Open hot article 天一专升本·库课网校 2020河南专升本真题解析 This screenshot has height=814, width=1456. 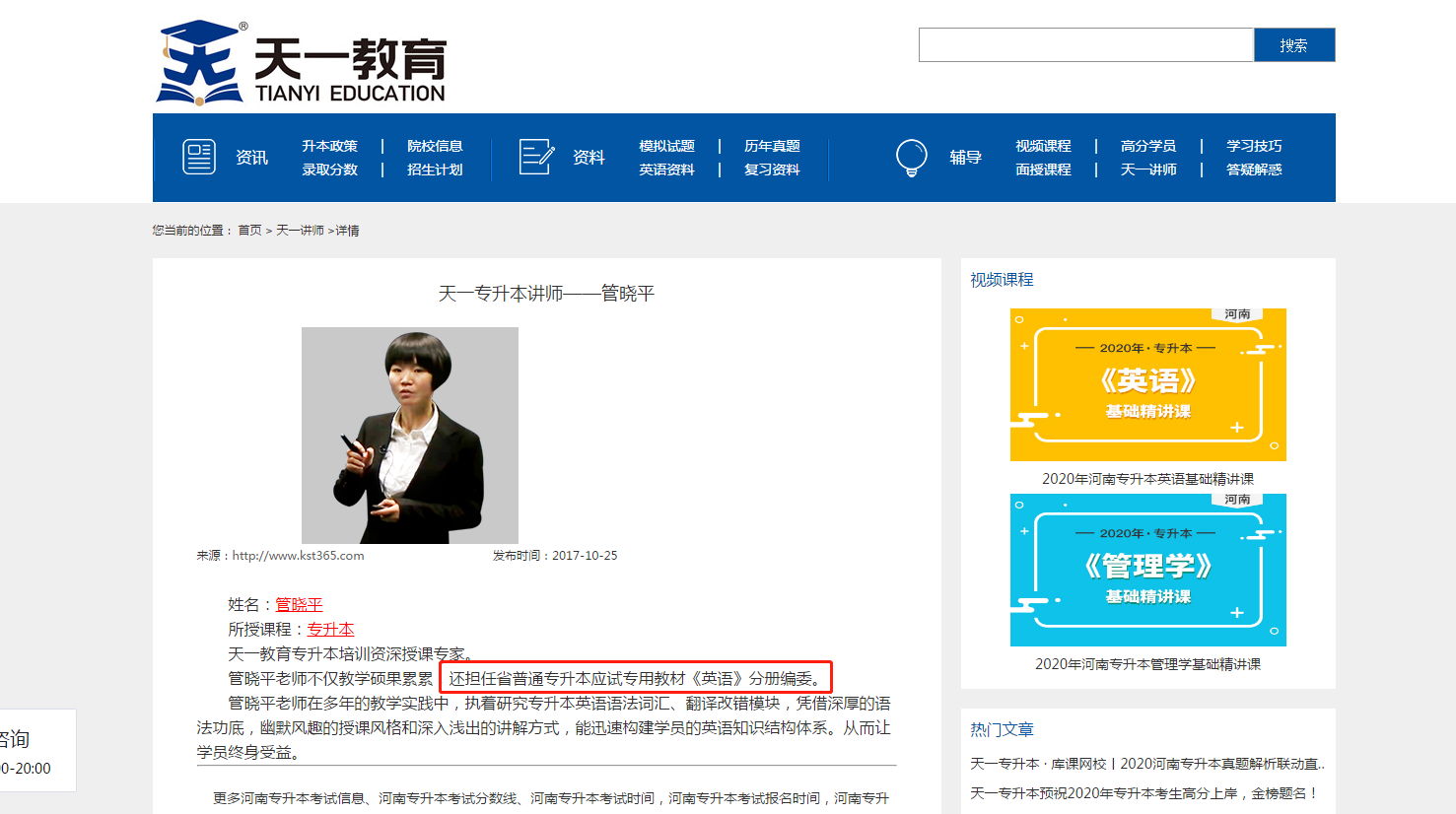pyautogui.click(x=1147, y=764)
